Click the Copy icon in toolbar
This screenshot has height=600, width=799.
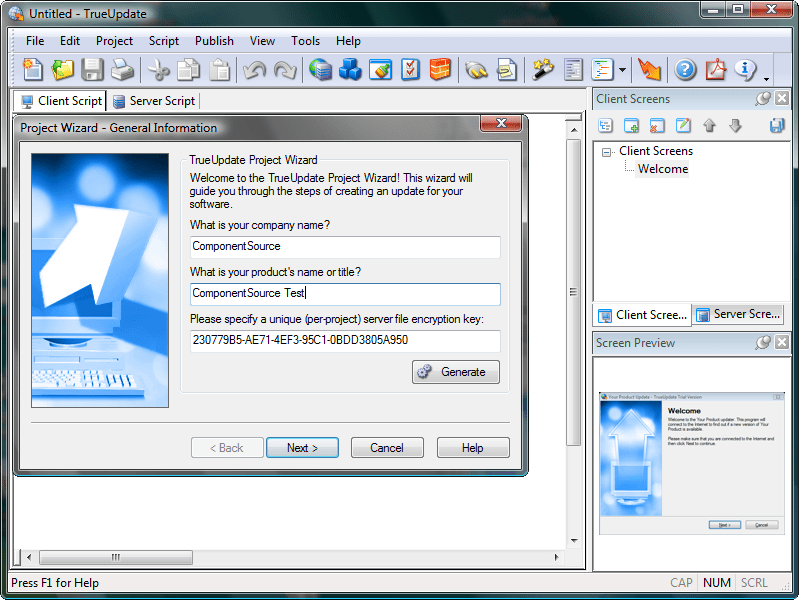point(189,69)
